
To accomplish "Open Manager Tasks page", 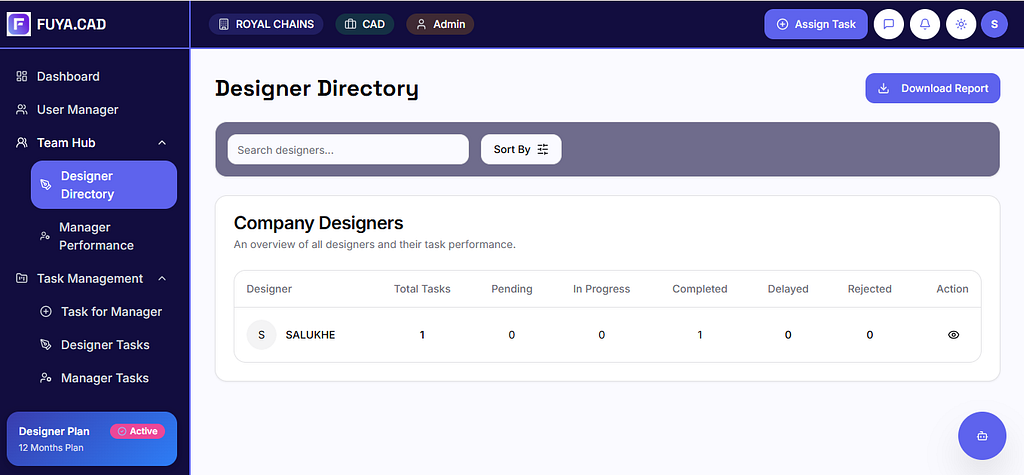I will (104, 378).
